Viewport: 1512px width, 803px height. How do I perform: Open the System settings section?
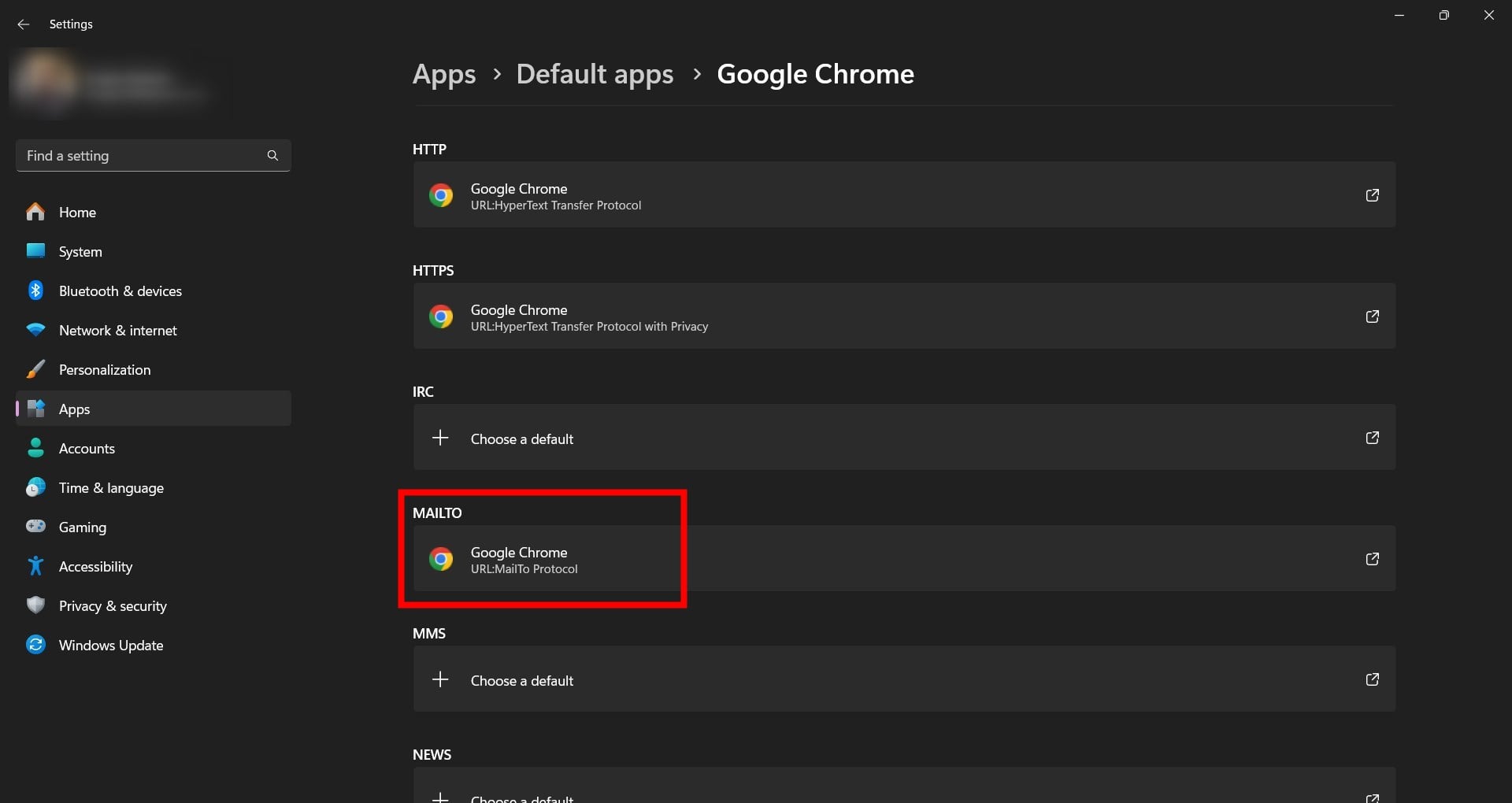click(154, 251)
